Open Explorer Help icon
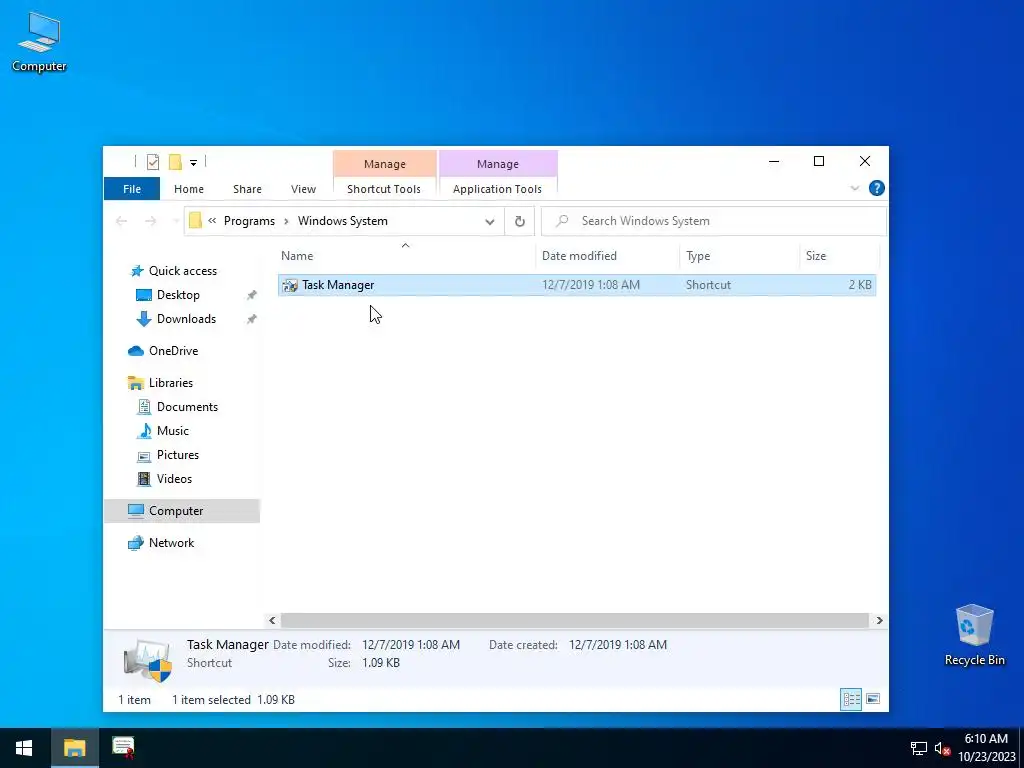Screen dimensions: 1024x768 click(x=876, y=188)
